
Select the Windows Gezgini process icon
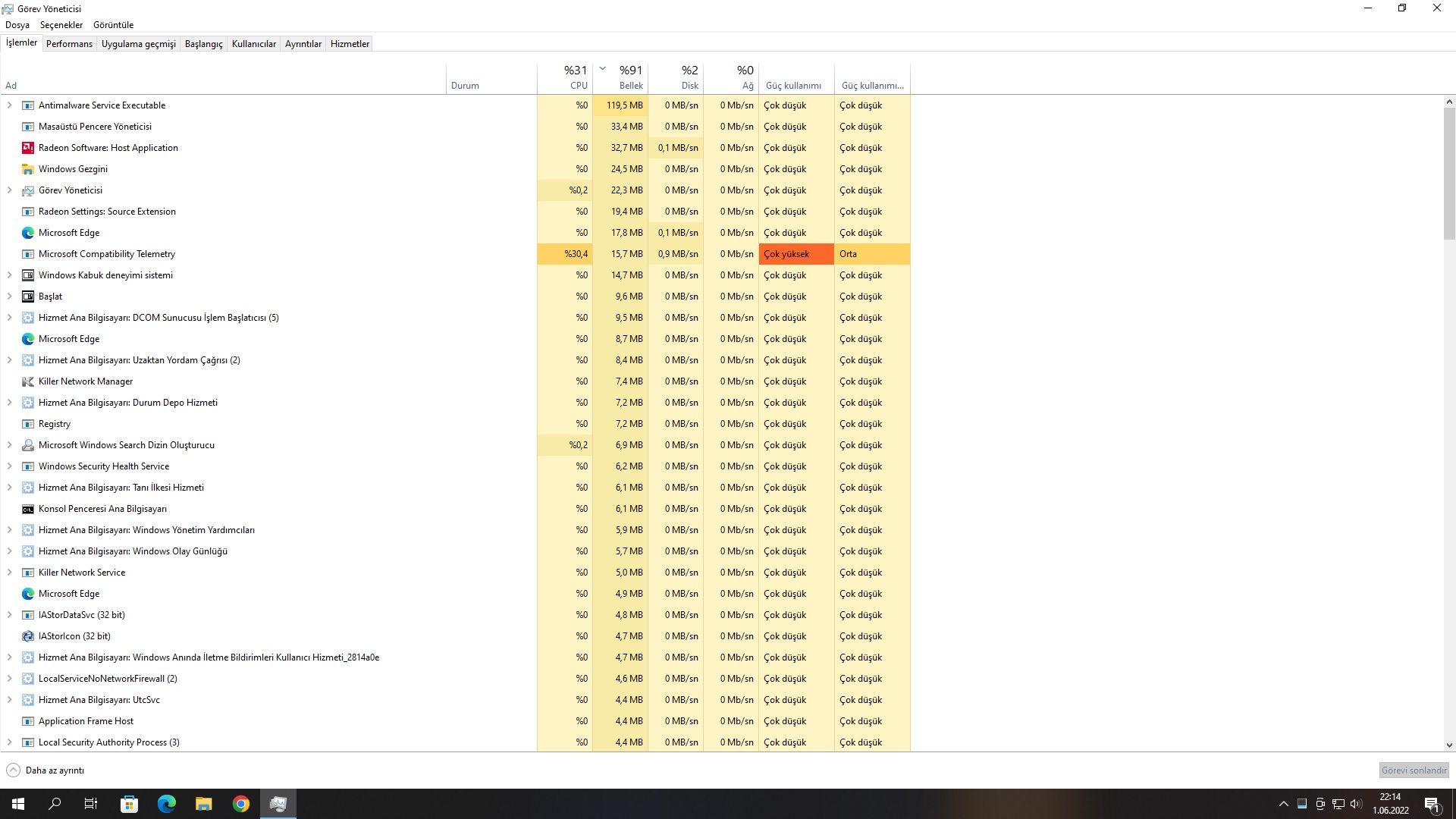[x=28, y=169]
